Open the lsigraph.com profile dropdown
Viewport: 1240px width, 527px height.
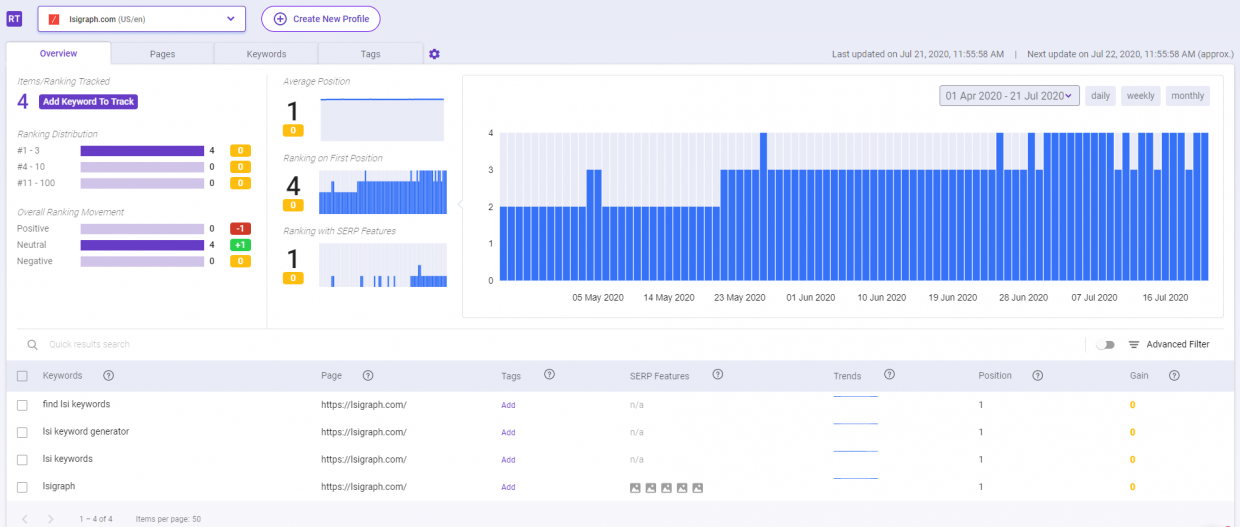coord(141,19)
